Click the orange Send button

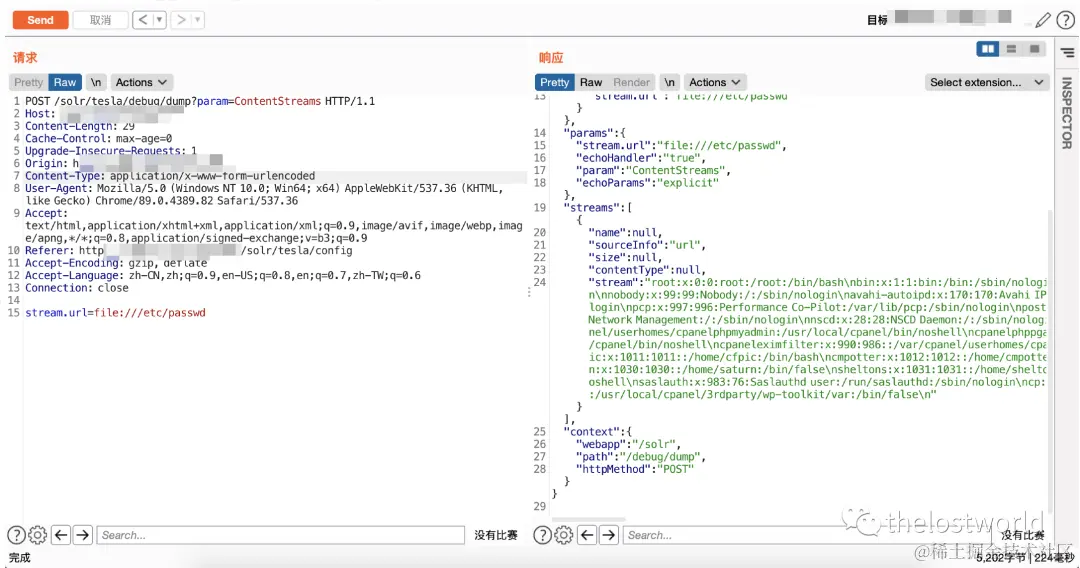(x=40, y=20)
